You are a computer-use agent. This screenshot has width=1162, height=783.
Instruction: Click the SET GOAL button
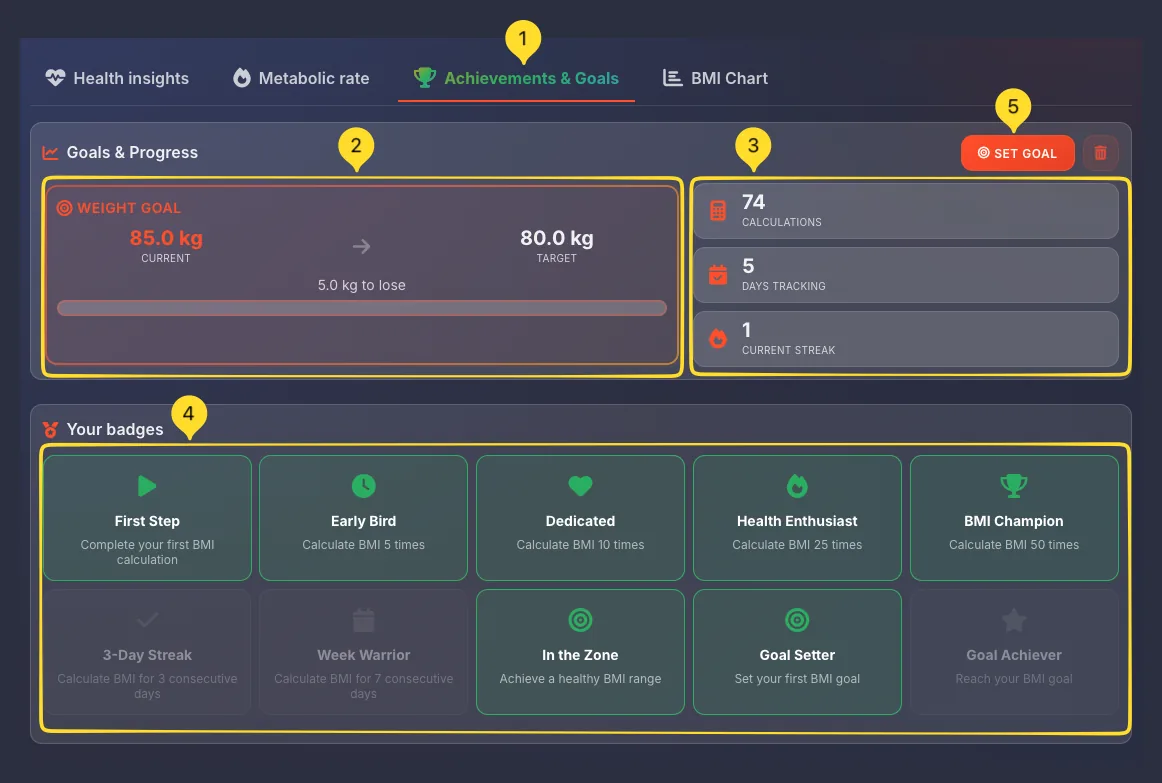[x=1018, y=152]
